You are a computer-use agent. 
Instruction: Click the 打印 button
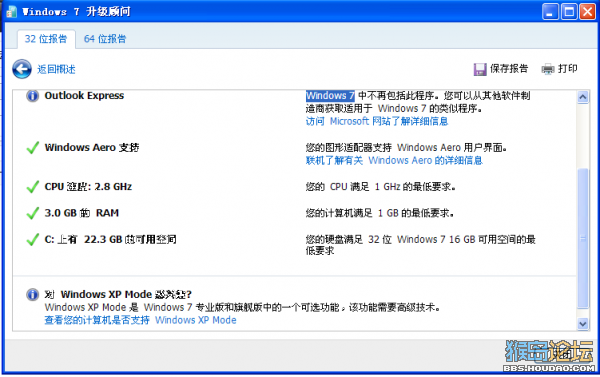click(x=559, y=69)
